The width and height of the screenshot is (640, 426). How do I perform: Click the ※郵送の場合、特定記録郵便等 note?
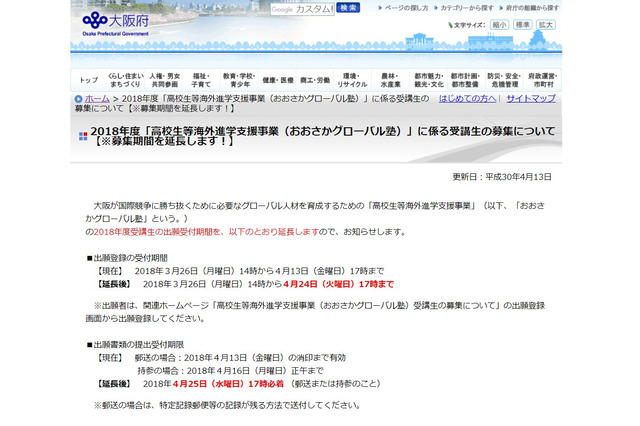pos(227,406)
